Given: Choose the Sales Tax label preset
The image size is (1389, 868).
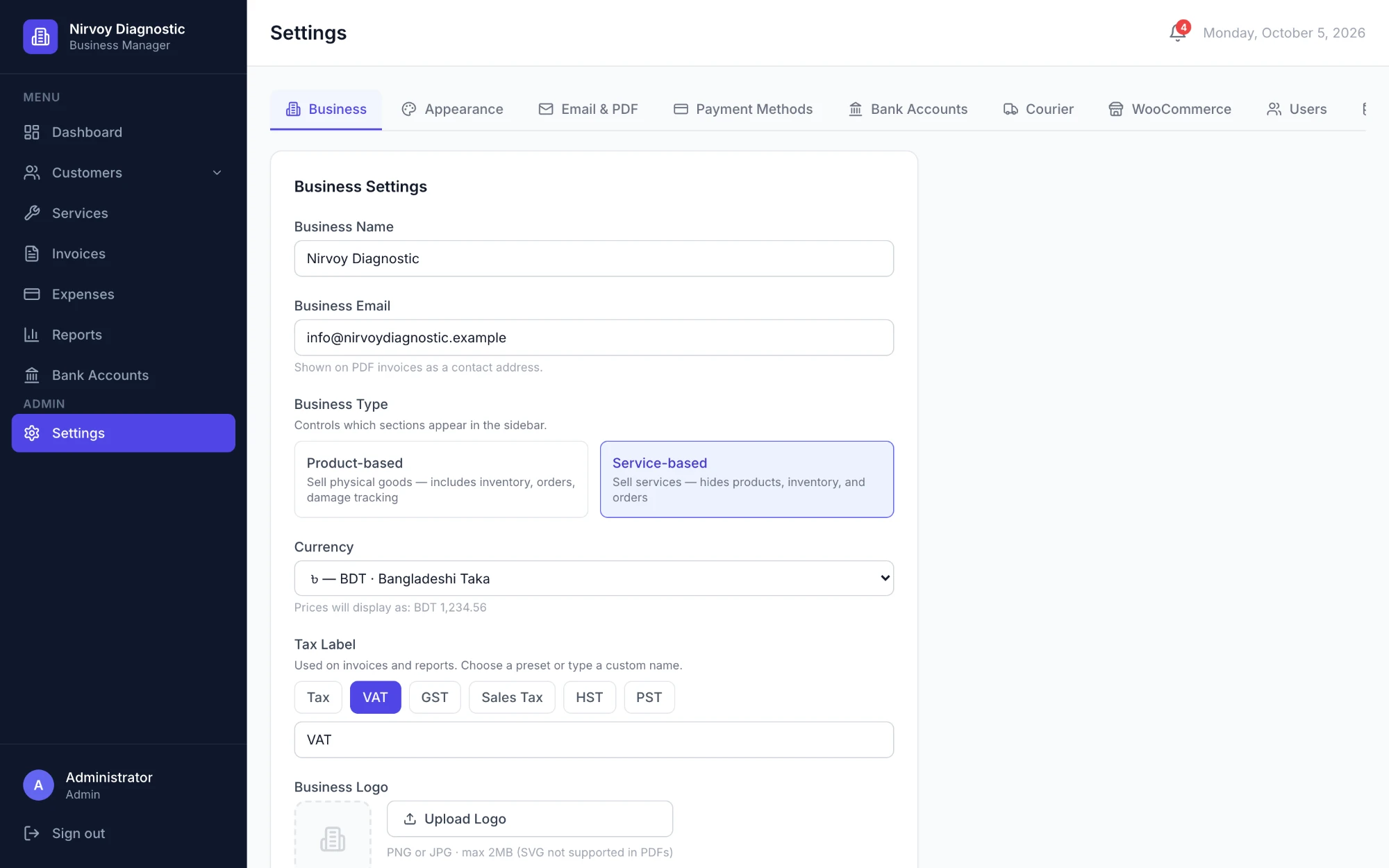Looking at the screenshot, I should [512, 697].
